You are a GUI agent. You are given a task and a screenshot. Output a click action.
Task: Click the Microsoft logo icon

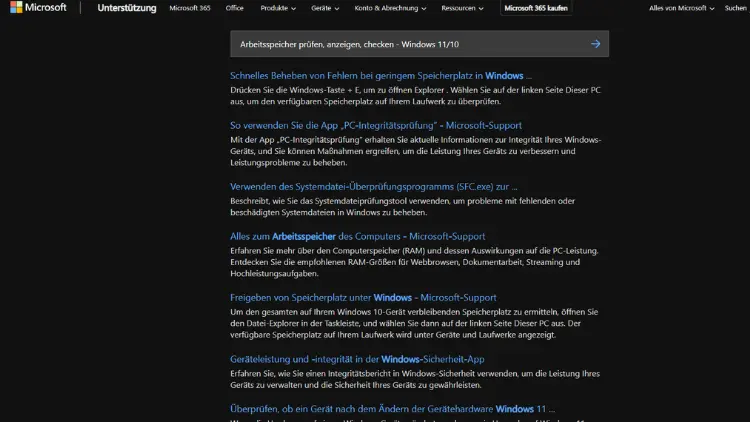click(16, 7)
